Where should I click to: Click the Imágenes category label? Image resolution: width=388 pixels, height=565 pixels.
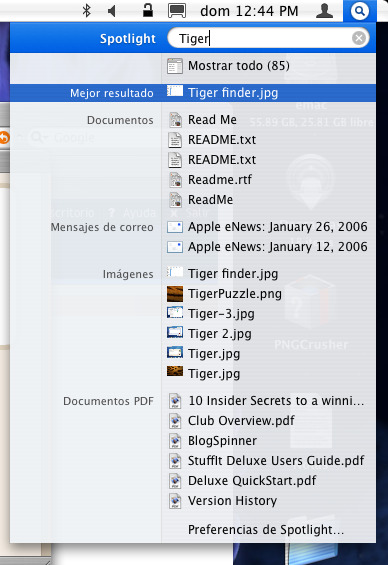coord(128,274)
